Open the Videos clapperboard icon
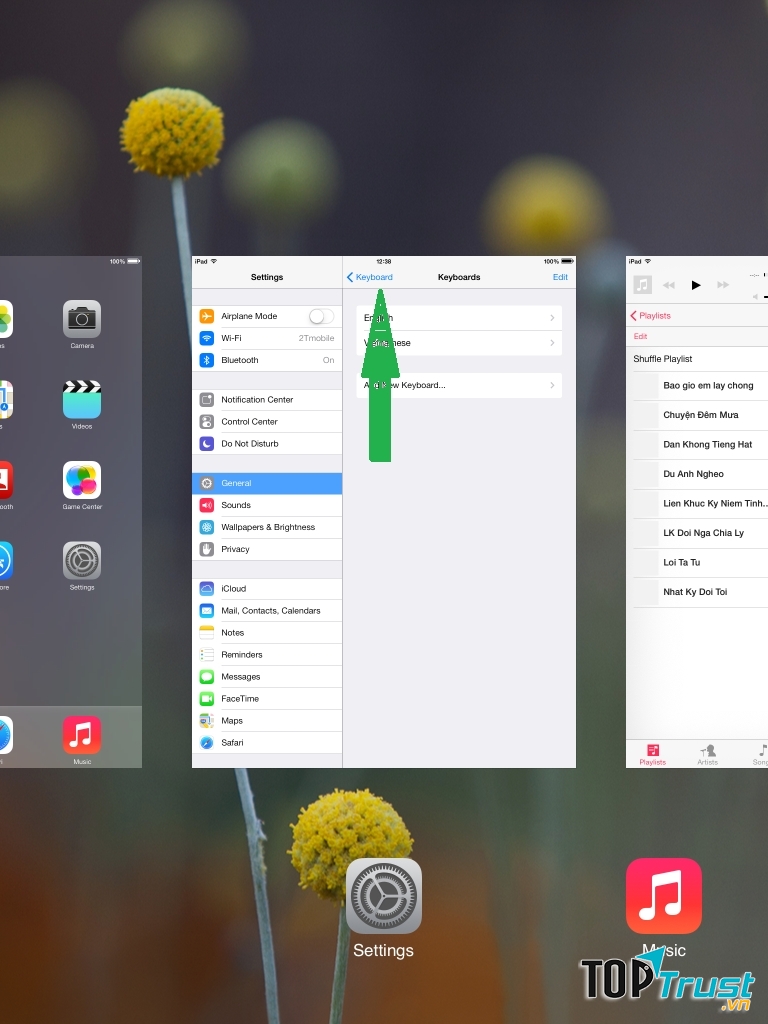Screen dimensions: 768x1024 tap(82, 400)
